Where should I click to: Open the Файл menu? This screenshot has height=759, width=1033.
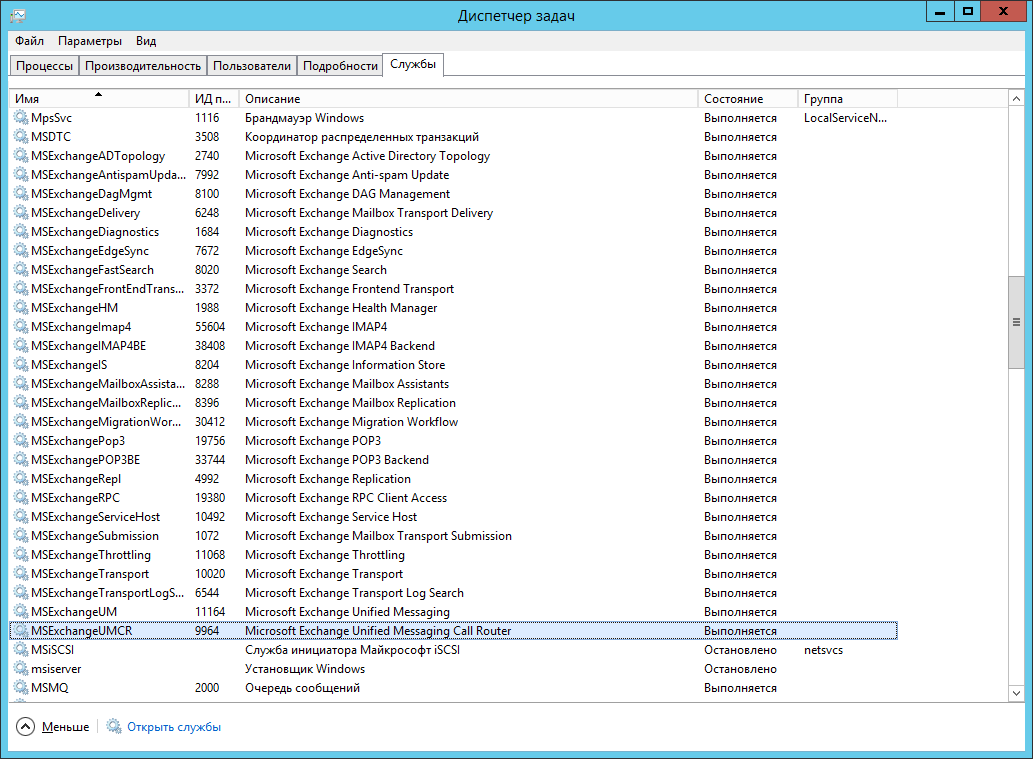click(x=30, y=41)
